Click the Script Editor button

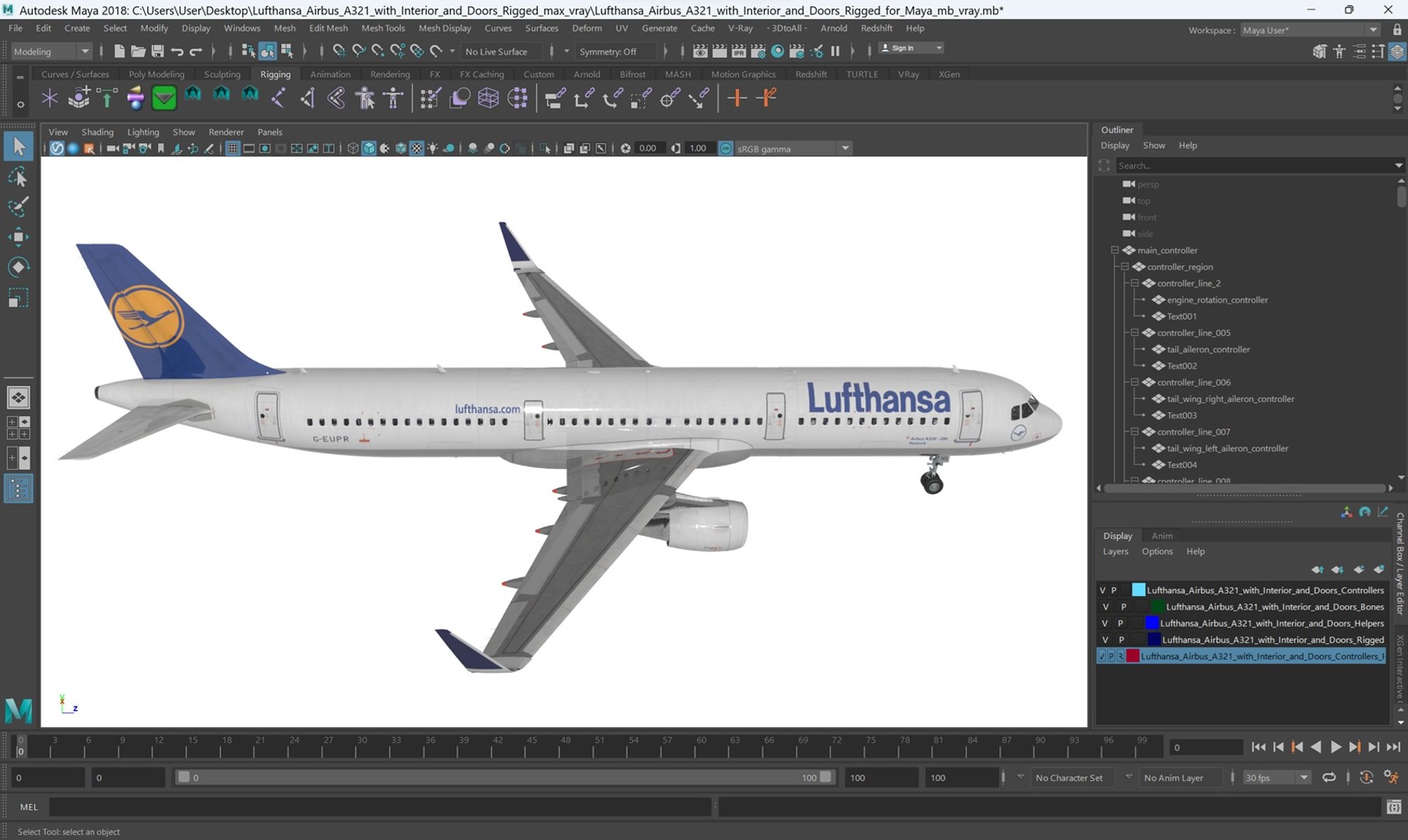(x=1394, y=807)
